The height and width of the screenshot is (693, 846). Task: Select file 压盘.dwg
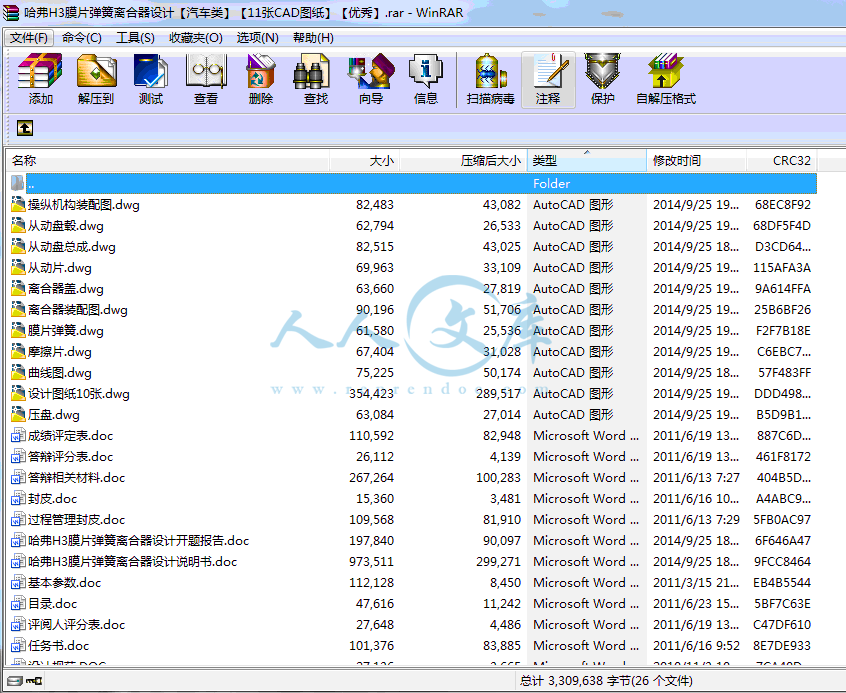(413, 415)
